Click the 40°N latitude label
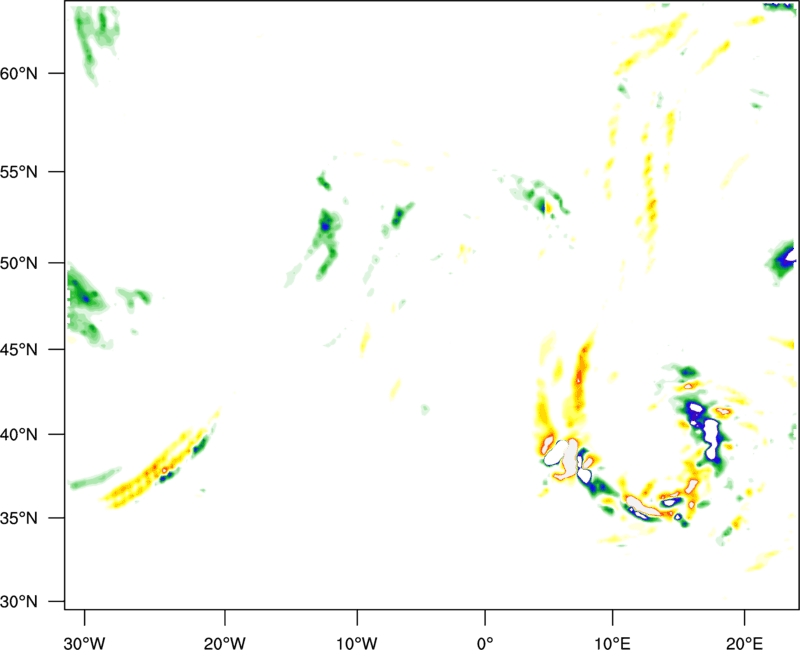The width and height of the screenshot is (800, 650). (x=19, y=435)
